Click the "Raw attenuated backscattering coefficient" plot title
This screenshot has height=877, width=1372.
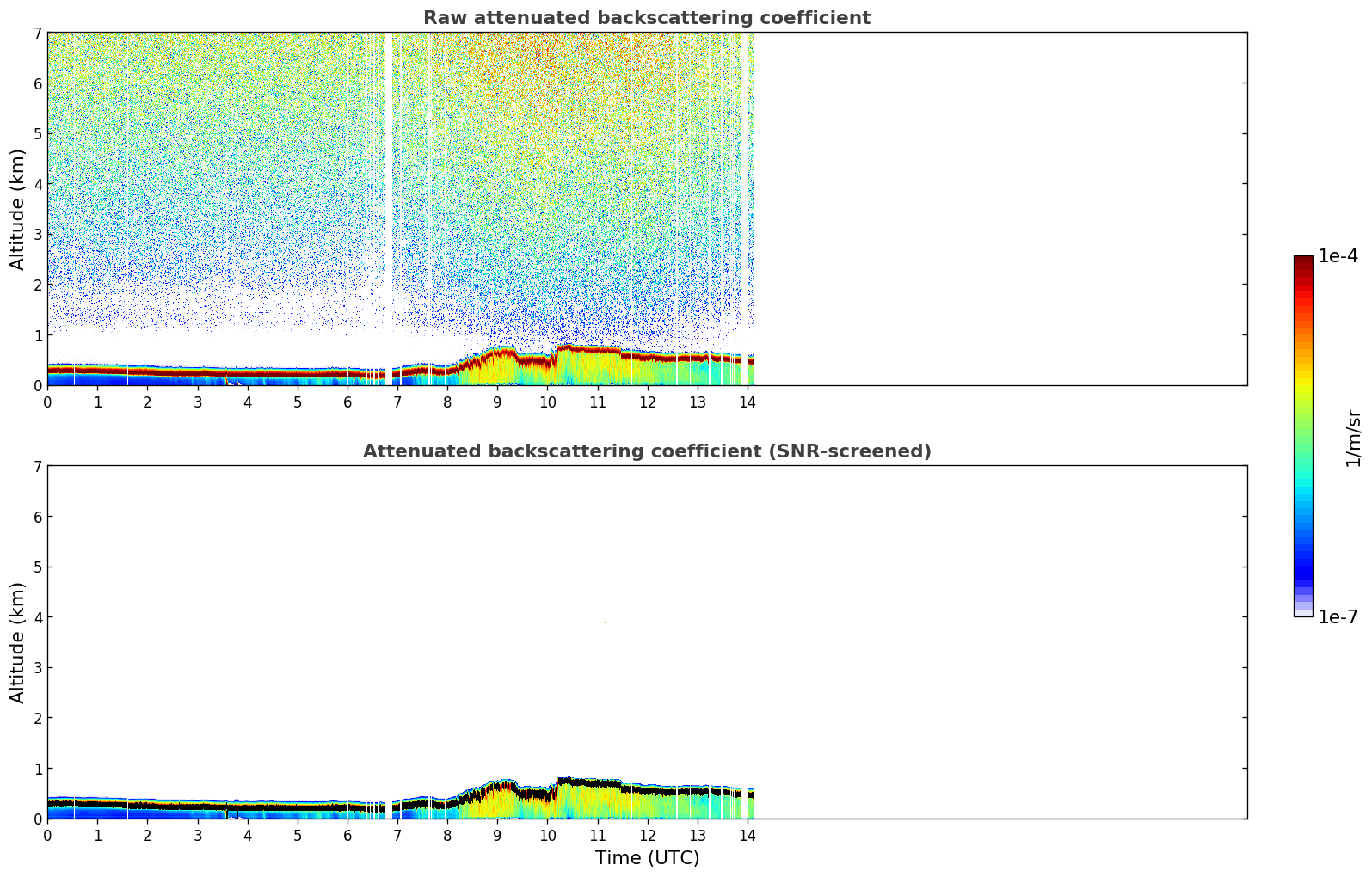[646, 18]
